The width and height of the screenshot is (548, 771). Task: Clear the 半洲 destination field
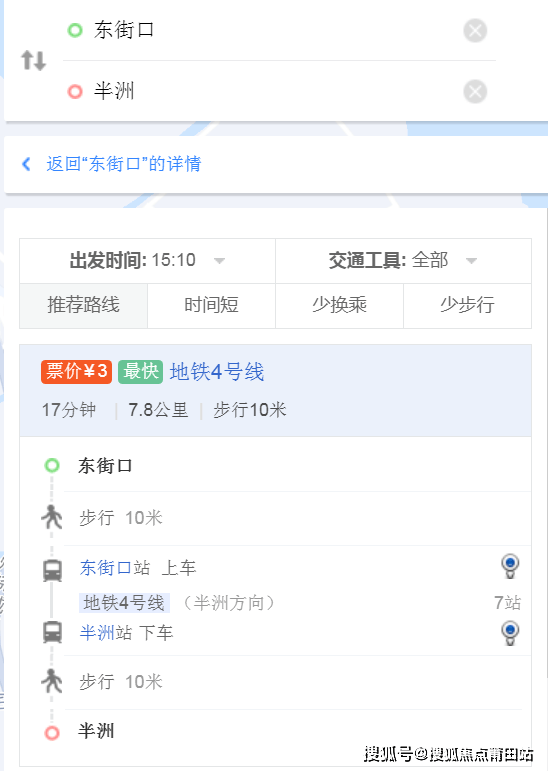click(475, 91)
